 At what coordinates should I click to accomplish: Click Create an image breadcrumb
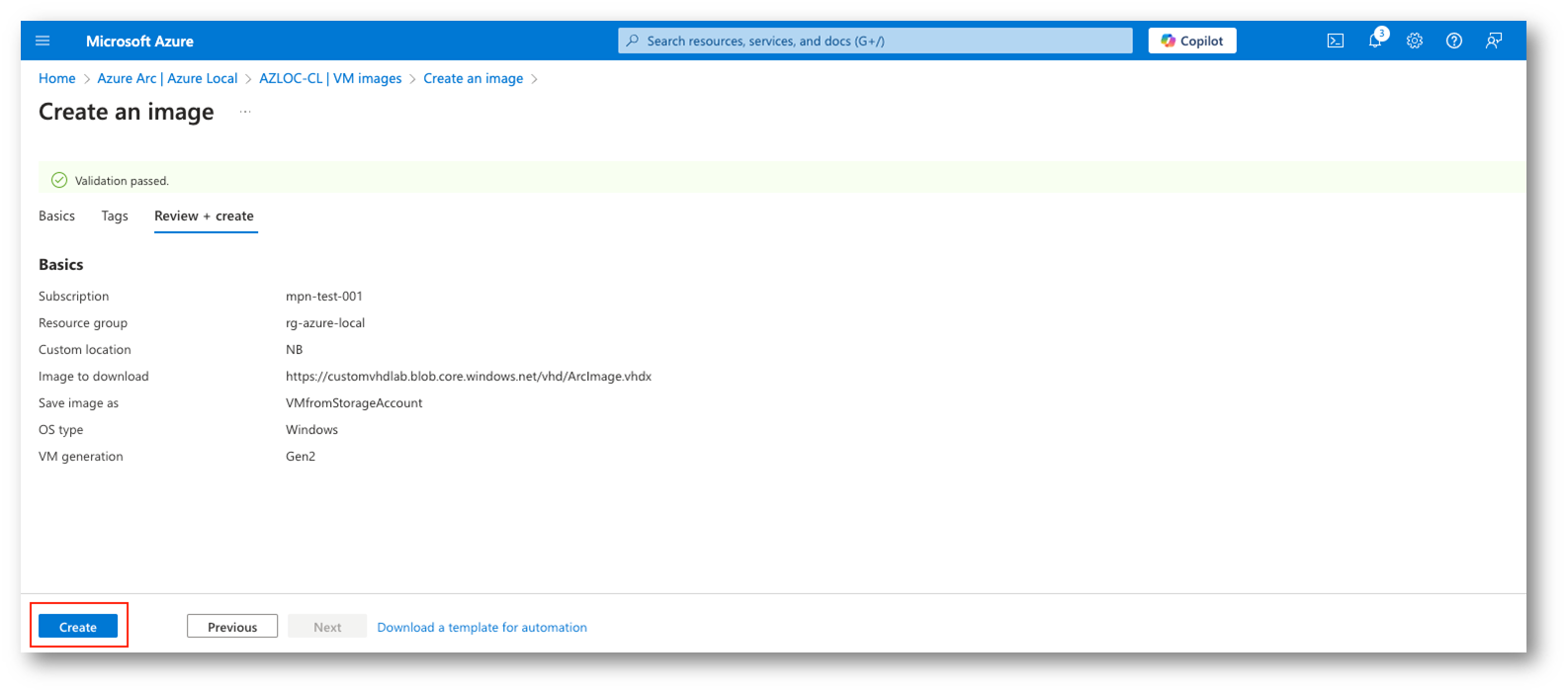[x=474, y=78]
